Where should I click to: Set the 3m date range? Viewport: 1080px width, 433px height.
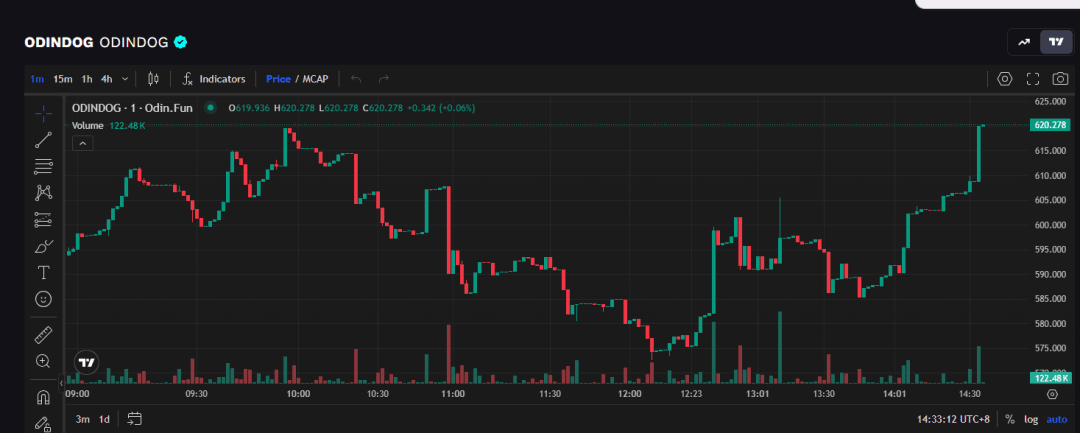click(83, 419)
